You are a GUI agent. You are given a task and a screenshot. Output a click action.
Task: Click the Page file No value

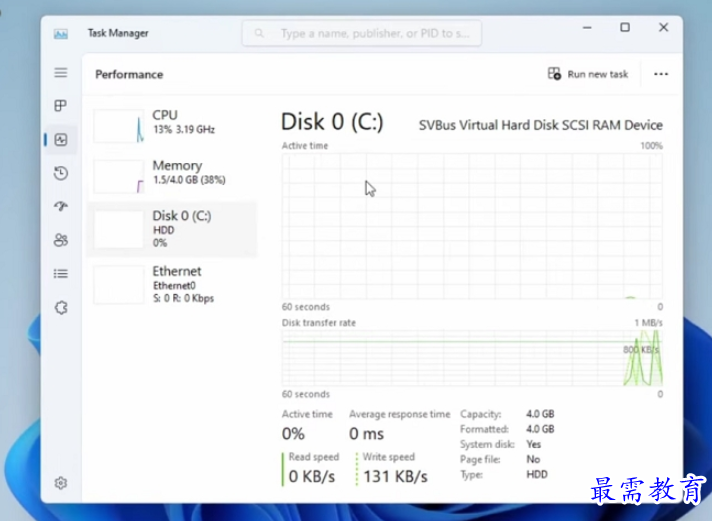coord(533,459)
